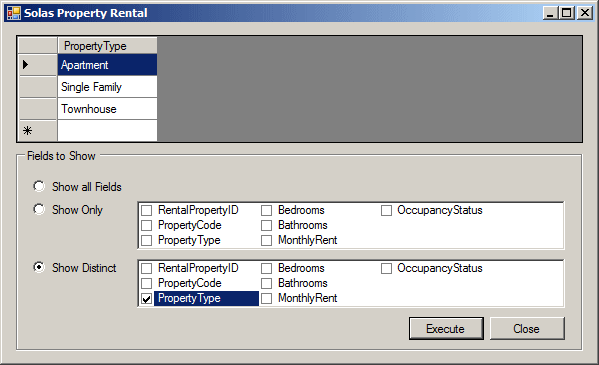Screen dimensions: 599x365
Task: Select the Show Only radio button
Action: [39, 209]
